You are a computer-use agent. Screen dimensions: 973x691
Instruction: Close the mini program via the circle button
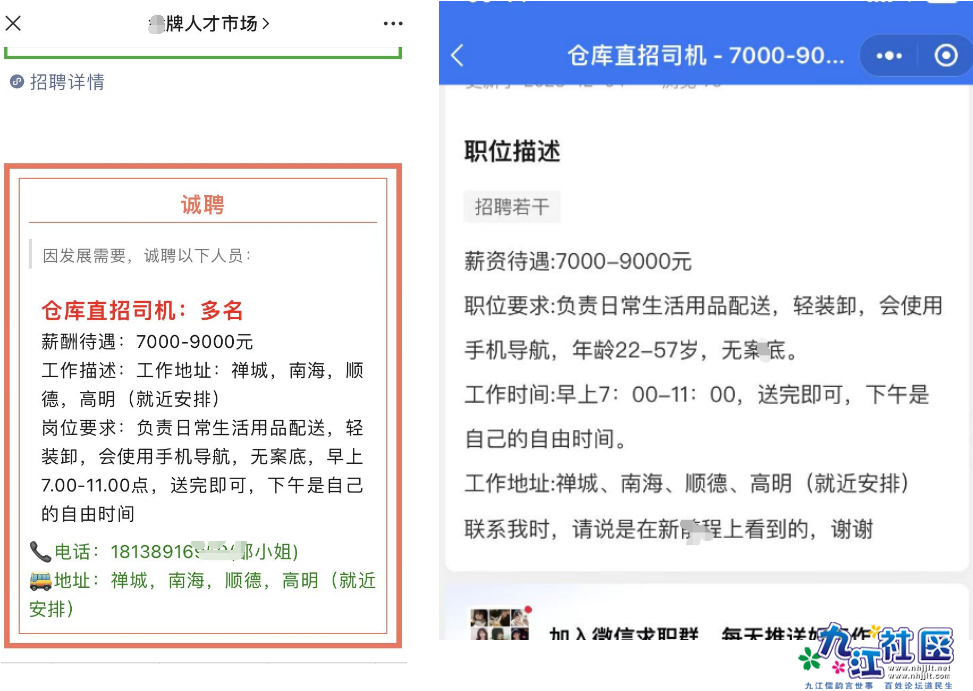[x=944, y=56]
